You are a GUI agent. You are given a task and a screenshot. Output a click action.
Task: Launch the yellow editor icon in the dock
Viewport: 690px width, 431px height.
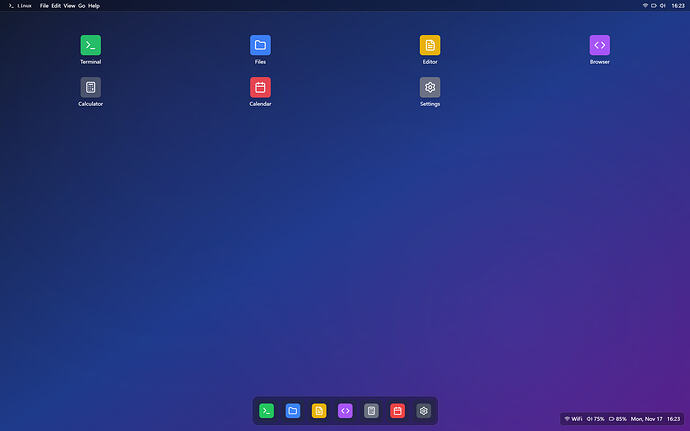(x=319, y=411)
